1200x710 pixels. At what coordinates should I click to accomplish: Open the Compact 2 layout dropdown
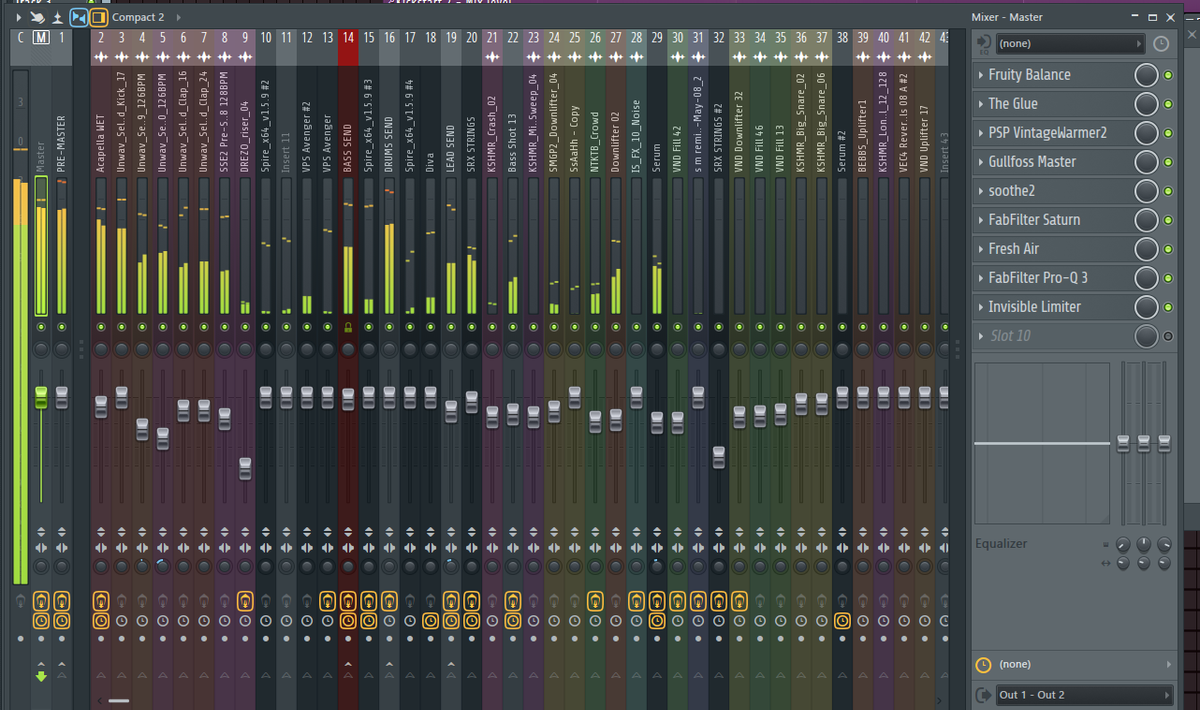coord(137,17)
